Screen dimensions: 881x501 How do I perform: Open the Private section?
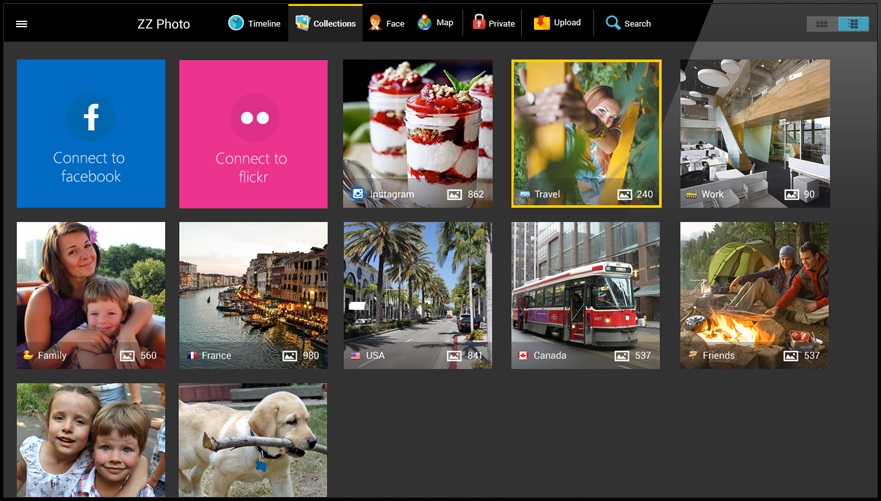[493, 23]
